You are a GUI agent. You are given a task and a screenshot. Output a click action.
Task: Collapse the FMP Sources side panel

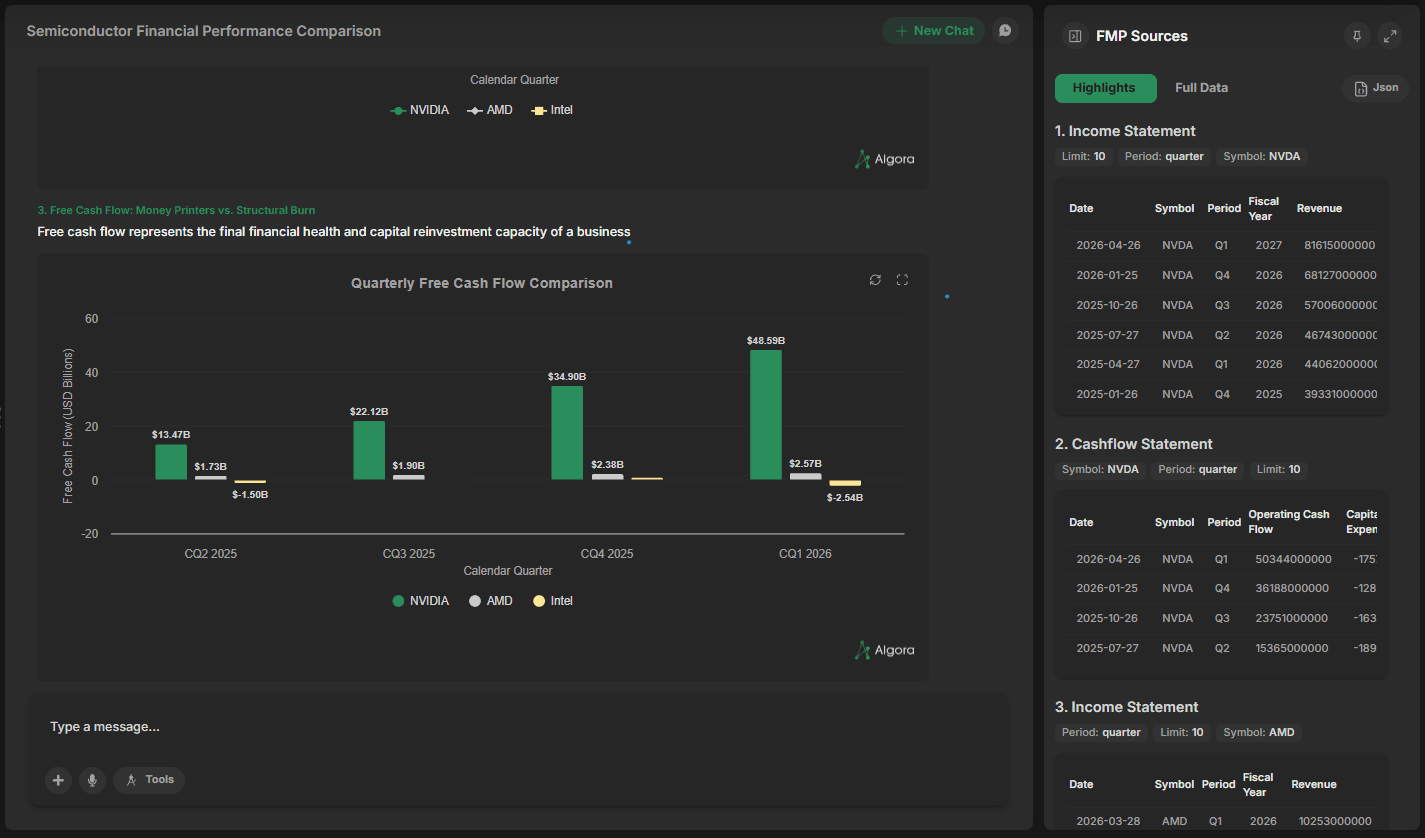tap(1075, 36)
